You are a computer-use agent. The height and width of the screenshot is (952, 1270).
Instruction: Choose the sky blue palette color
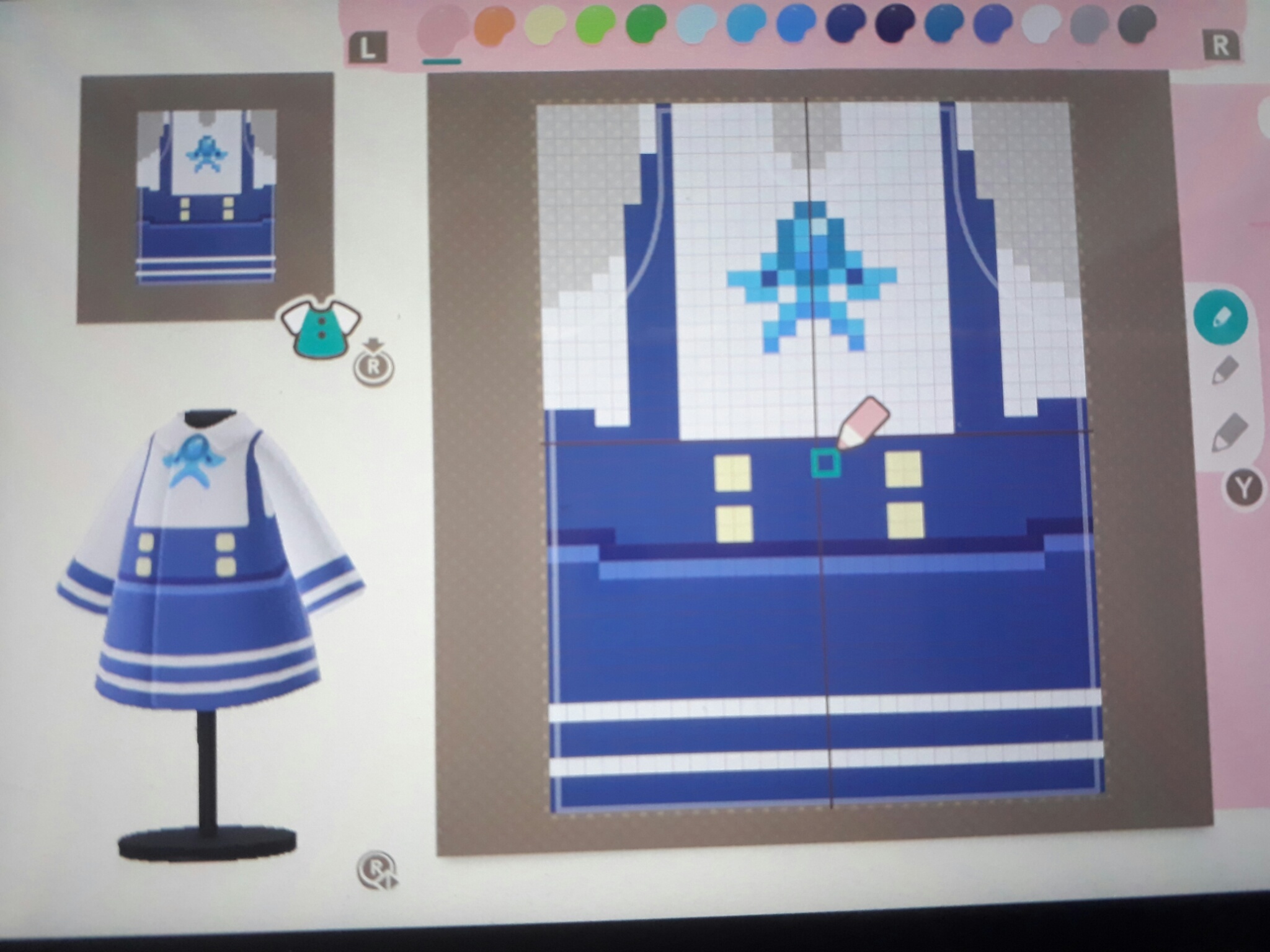click(x=747, y=25)
